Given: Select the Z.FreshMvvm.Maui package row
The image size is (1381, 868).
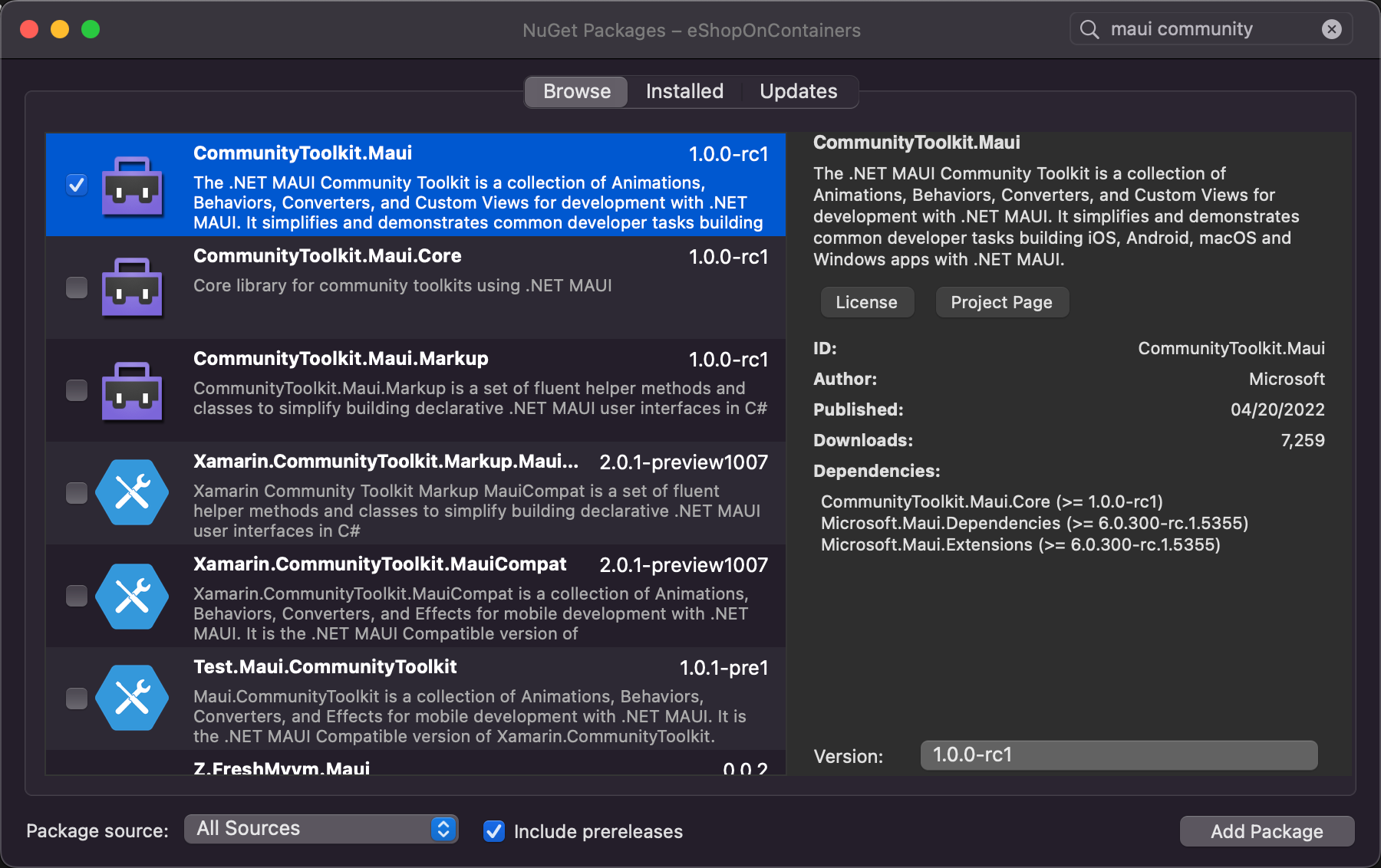Looking at the screenshot, I should pos(416,764).
